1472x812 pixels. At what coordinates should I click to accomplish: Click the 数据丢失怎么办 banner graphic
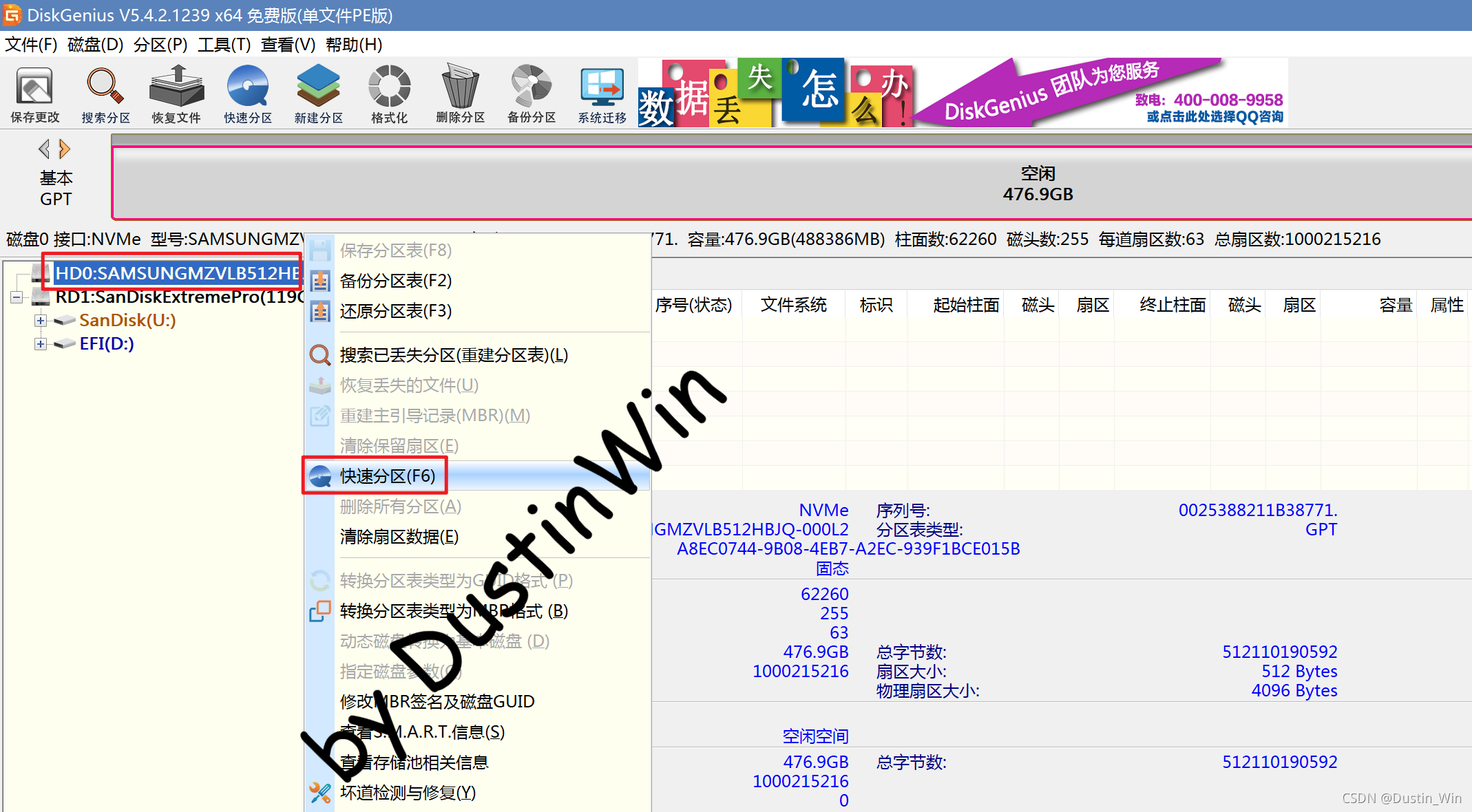[x=775, y=92]
